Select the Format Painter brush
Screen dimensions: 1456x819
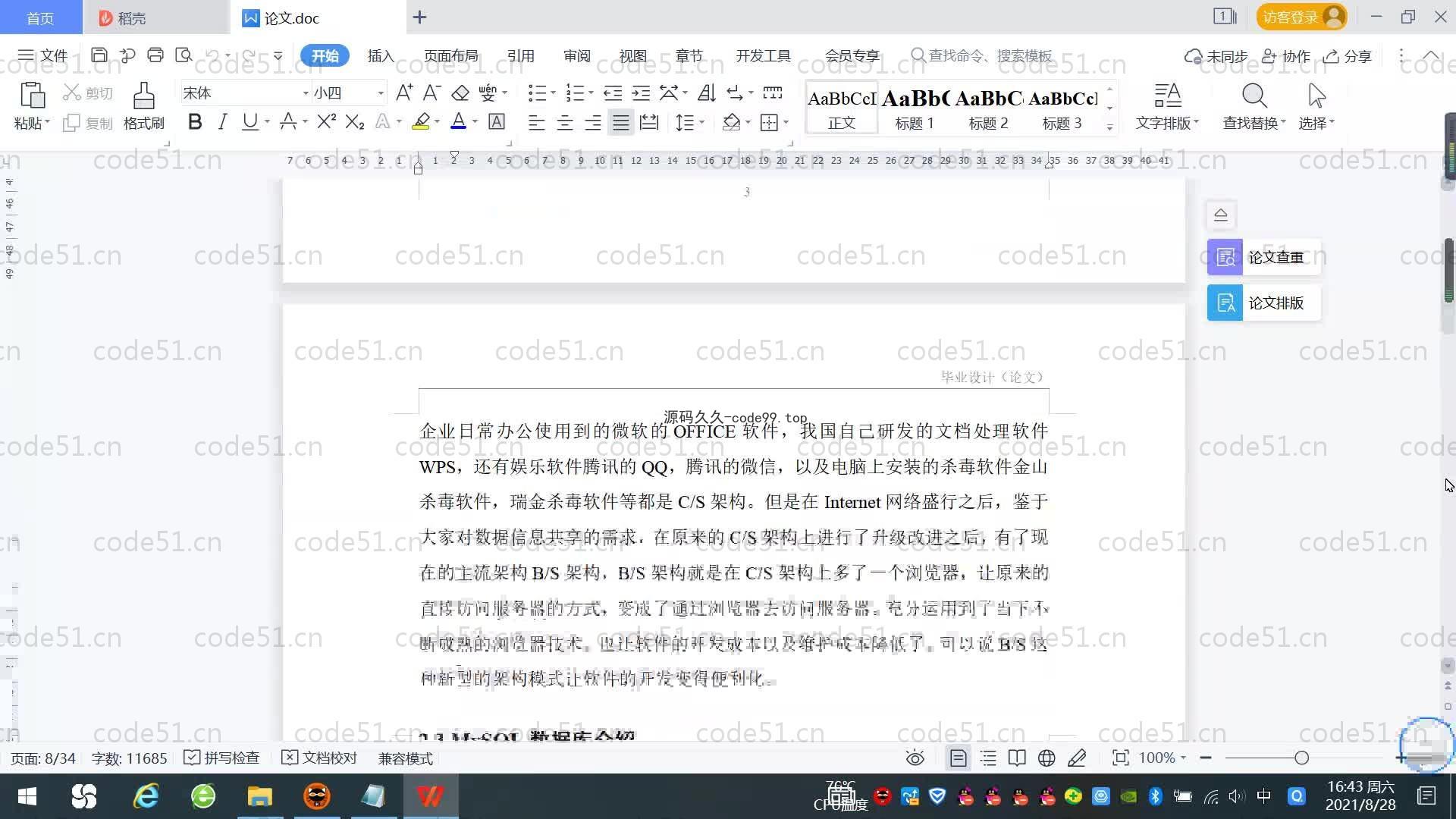point(144,96)
